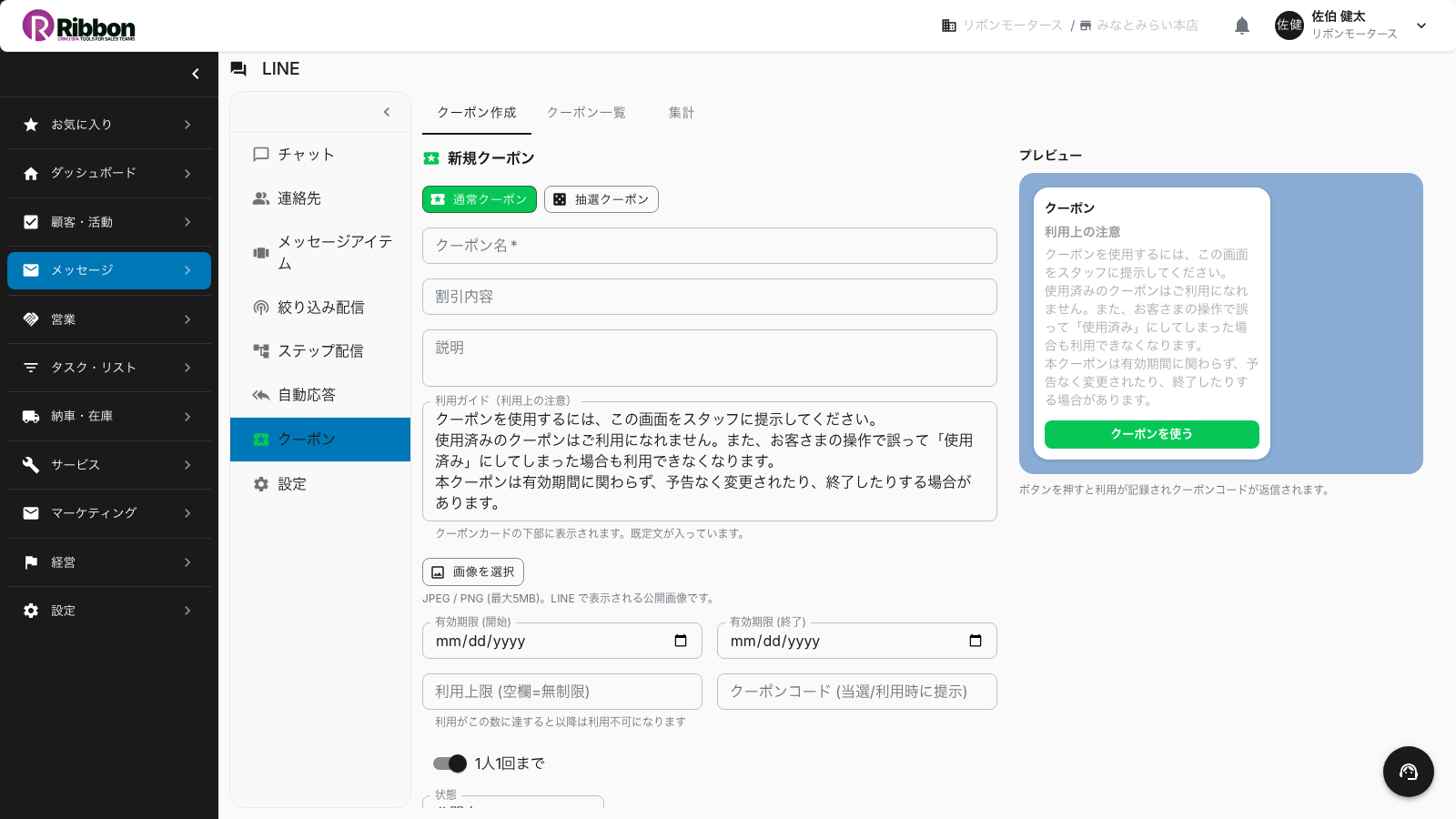Viewport: 1456px width, 819px height.
Task: Expand the 顧客・活動 menu chevron
Action: point(187,222)
